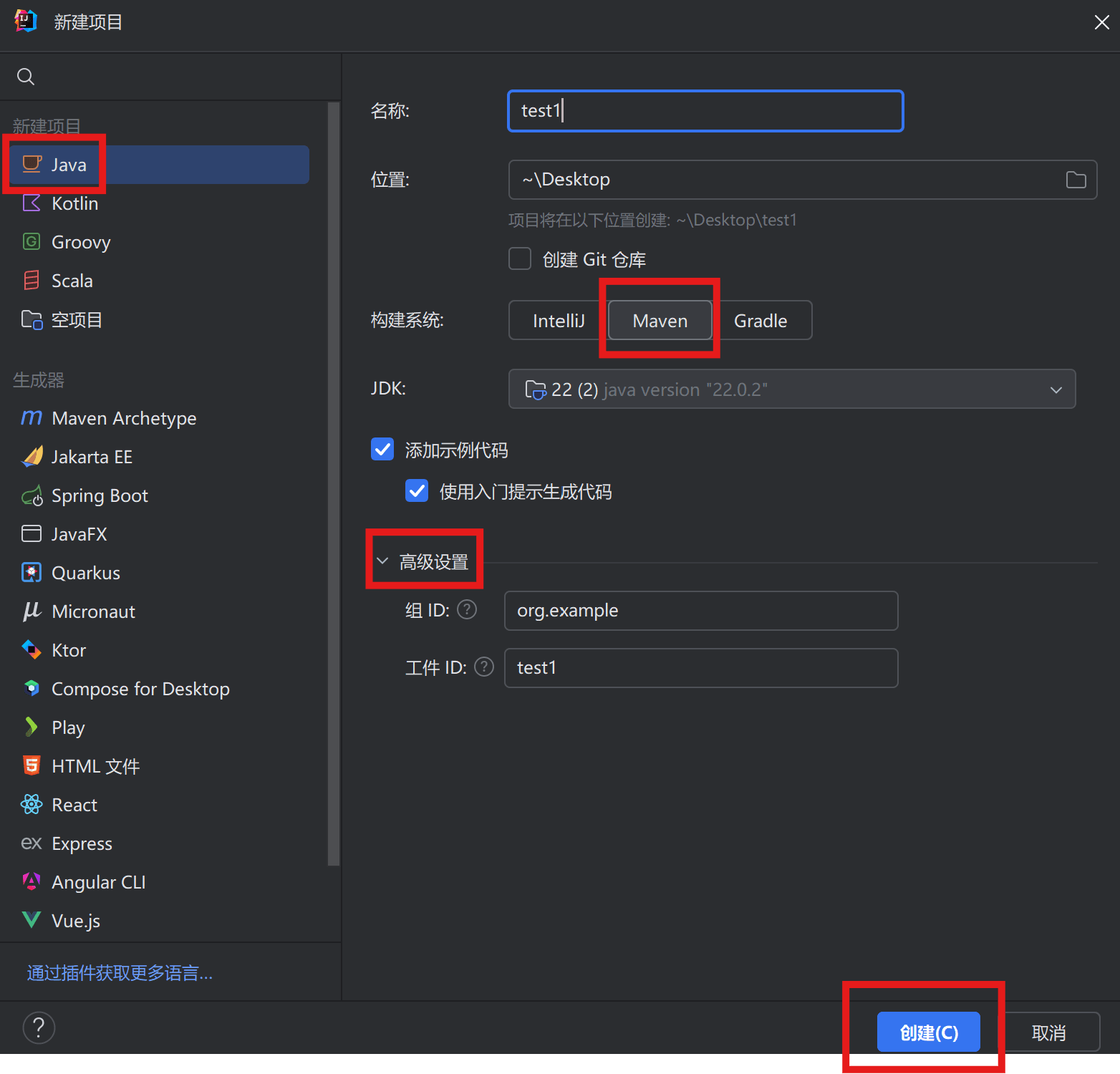The height and width of the screenshot is (1074, 1120).
Task: Click the Artifact ID test1 field
Action: point(701,668)
